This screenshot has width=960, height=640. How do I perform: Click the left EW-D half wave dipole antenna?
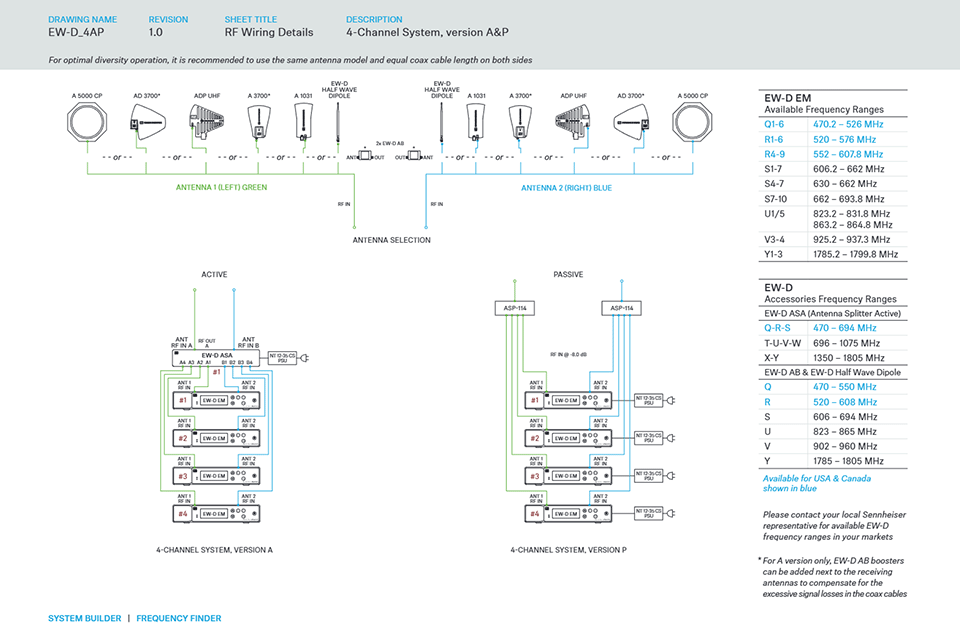tap(337, 124)
